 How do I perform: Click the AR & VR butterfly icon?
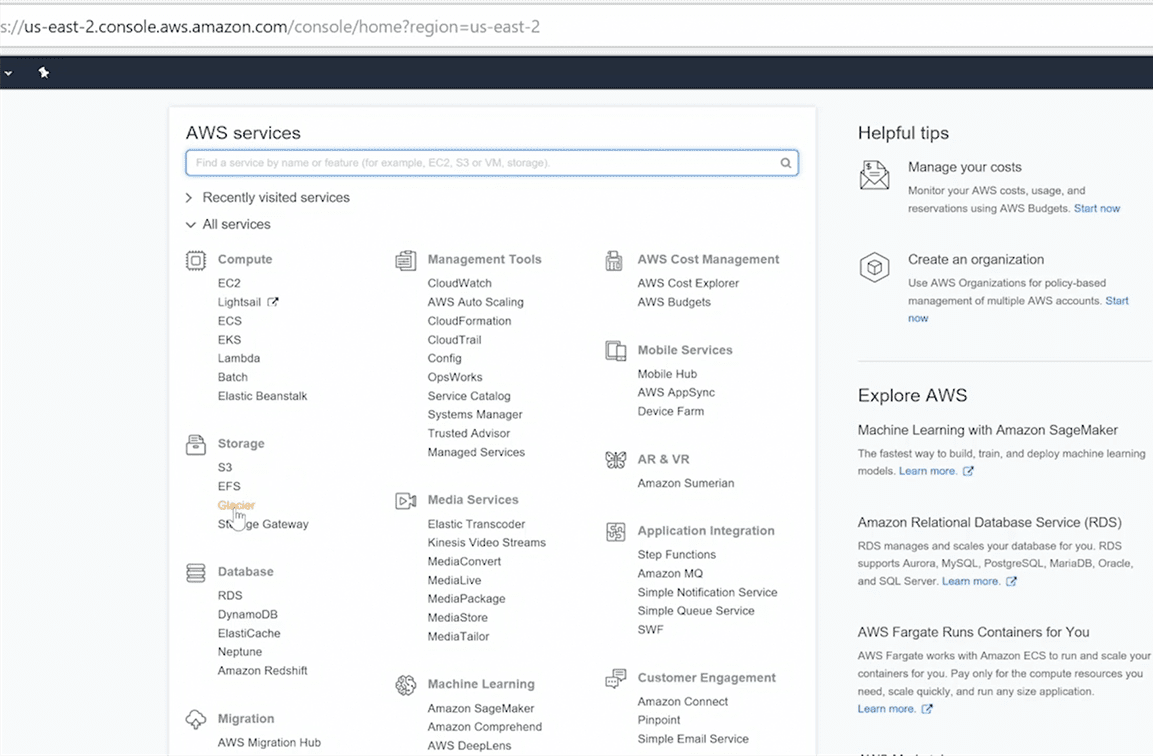coord(615,460)
